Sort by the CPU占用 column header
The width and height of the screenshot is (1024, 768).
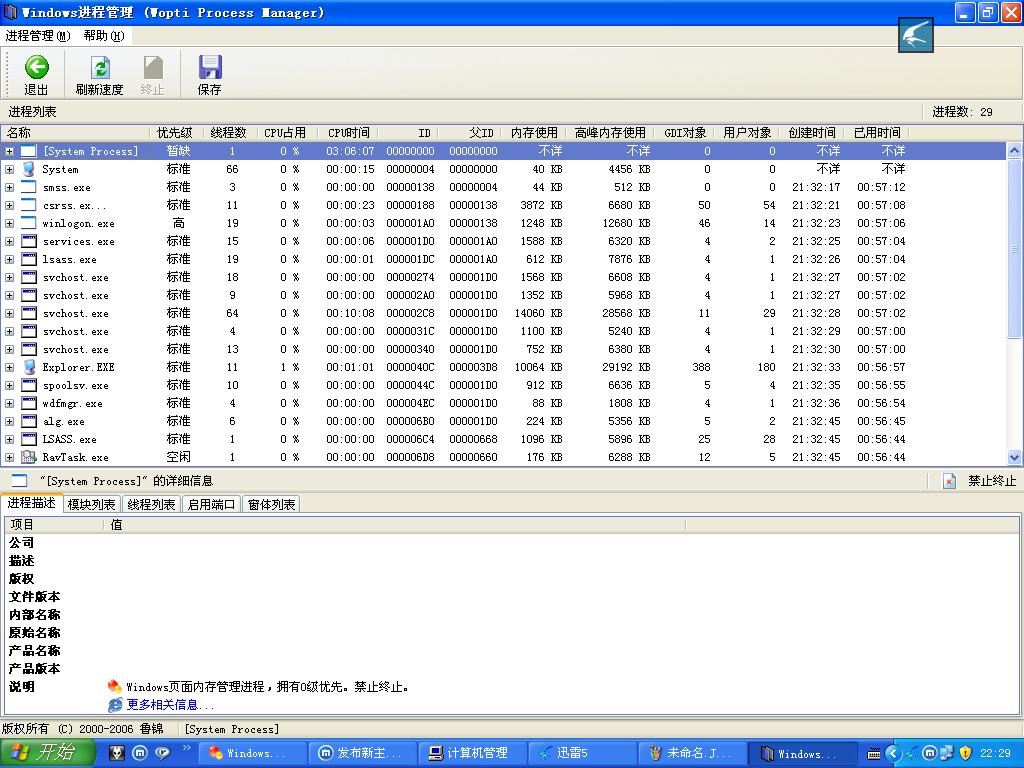pos(285,133)
